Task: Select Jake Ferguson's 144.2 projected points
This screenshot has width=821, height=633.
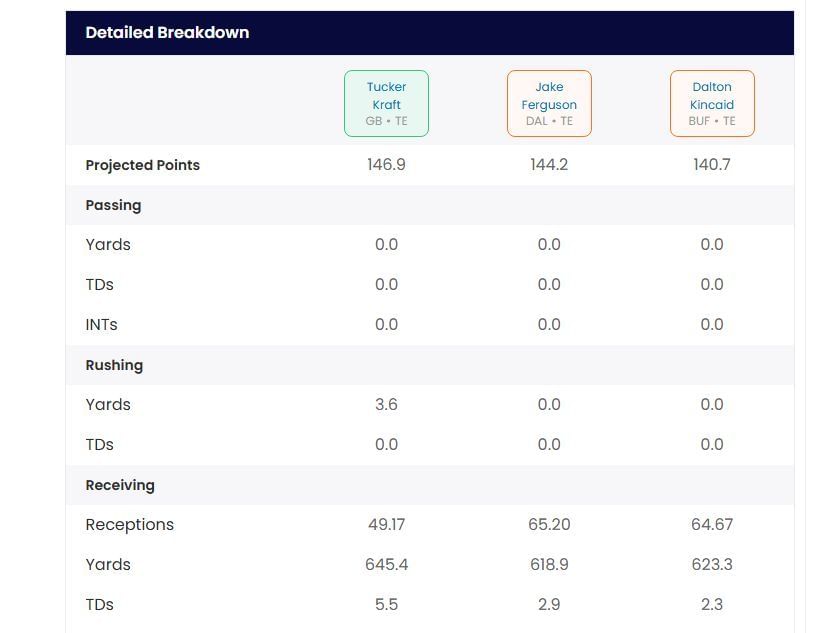Action: (x=549, y=165)
